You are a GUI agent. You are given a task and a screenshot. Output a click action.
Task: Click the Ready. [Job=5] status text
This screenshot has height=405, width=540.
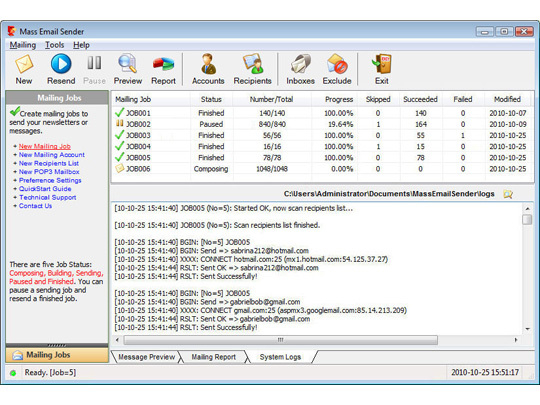[50, 373]
